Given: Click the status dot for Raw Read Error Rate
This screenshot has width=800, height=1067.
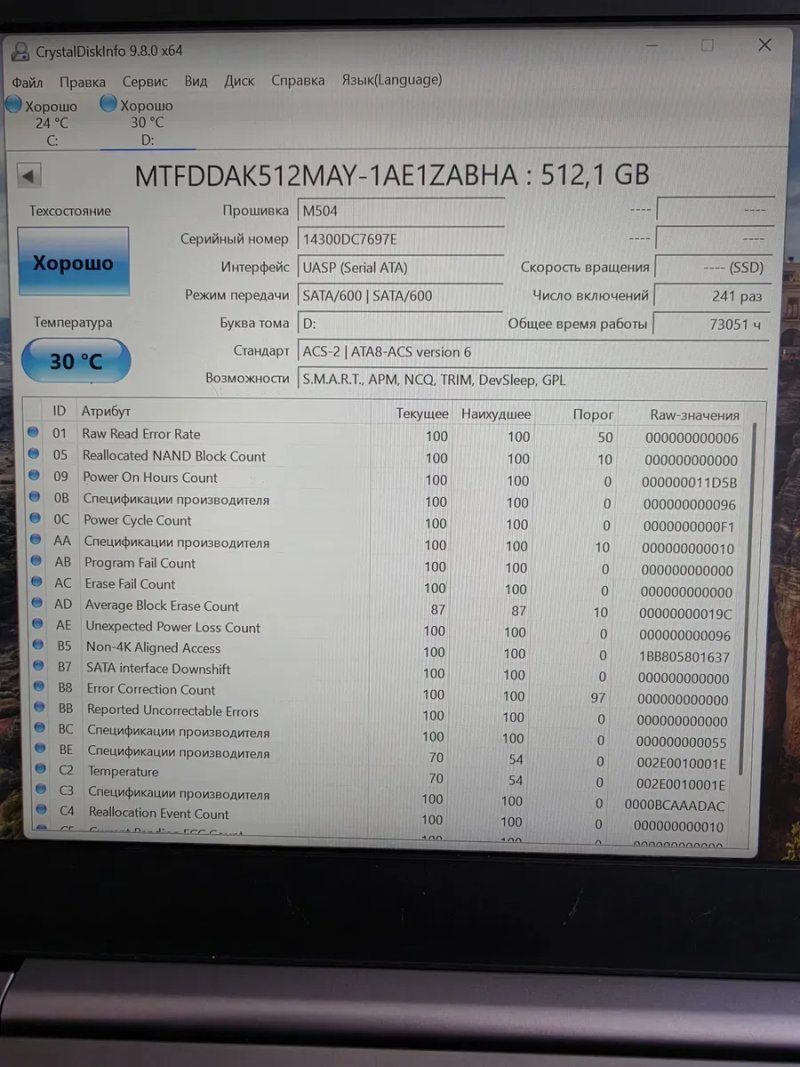Looking at the screenshot, I should (x=33, y=431).
